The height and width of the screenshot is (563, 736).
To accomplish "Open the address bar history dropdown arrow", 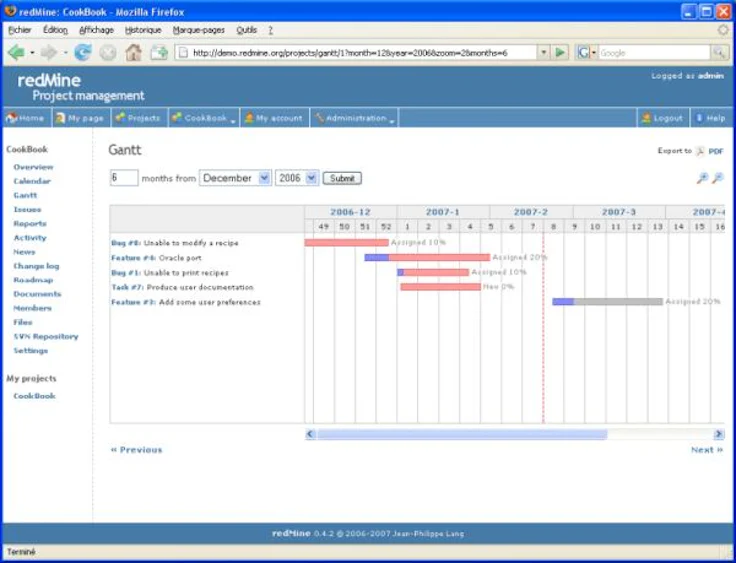I will pos(543,52).
